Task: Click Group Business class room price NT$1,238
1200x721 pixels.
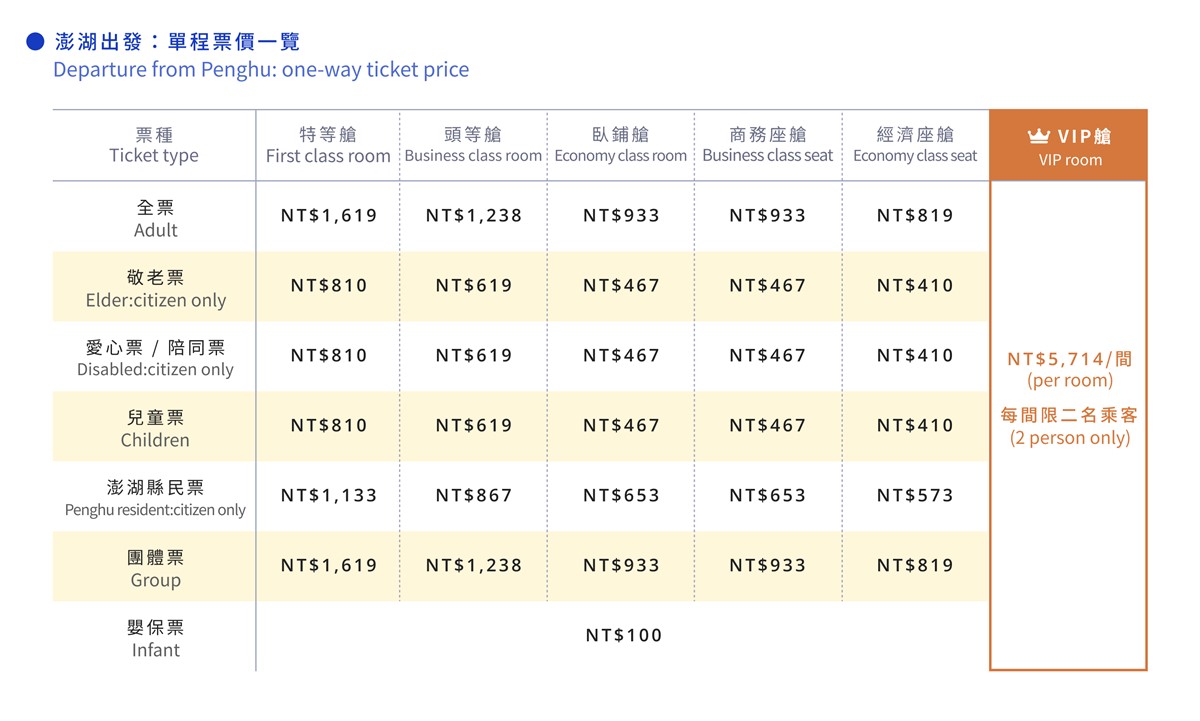Action: click(x=474, y=566)
